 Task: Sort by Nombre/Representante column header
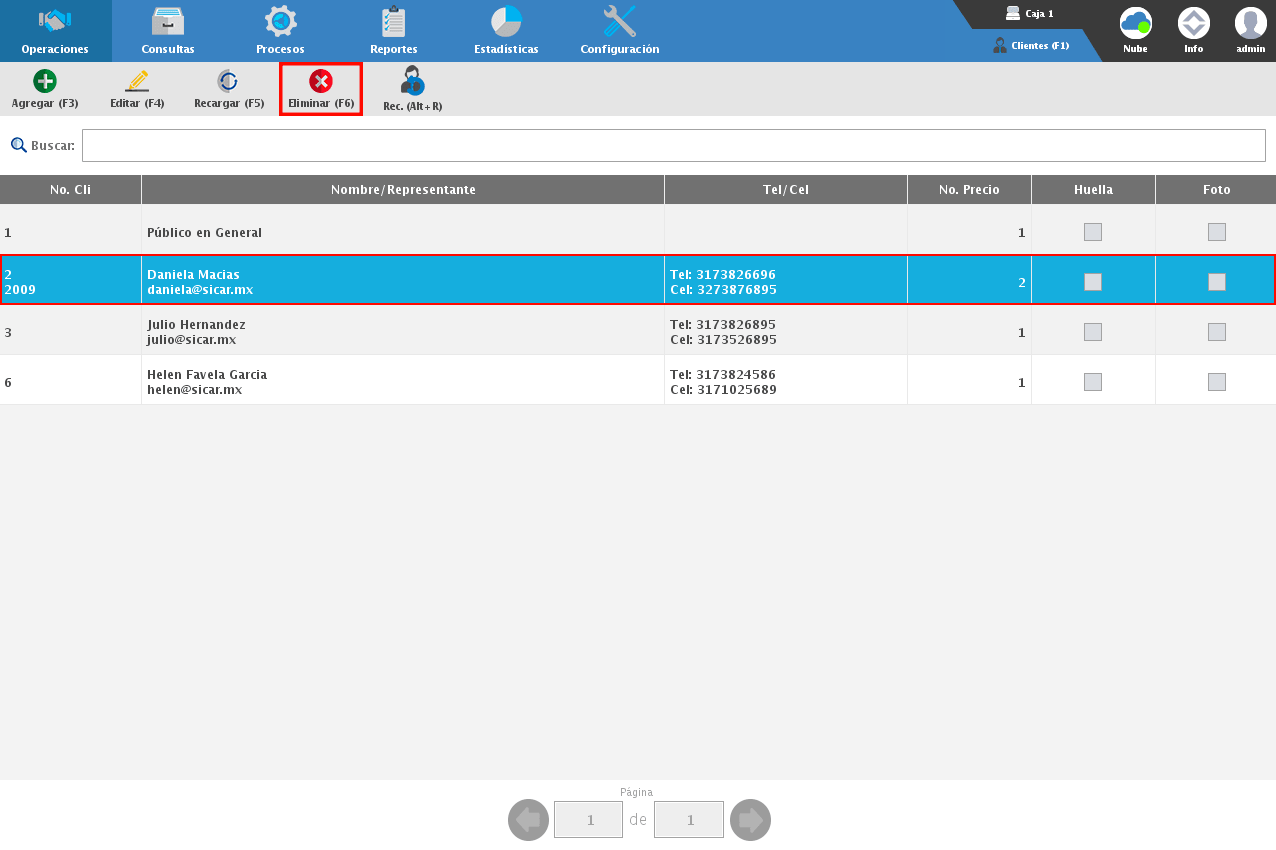point(403,190)
